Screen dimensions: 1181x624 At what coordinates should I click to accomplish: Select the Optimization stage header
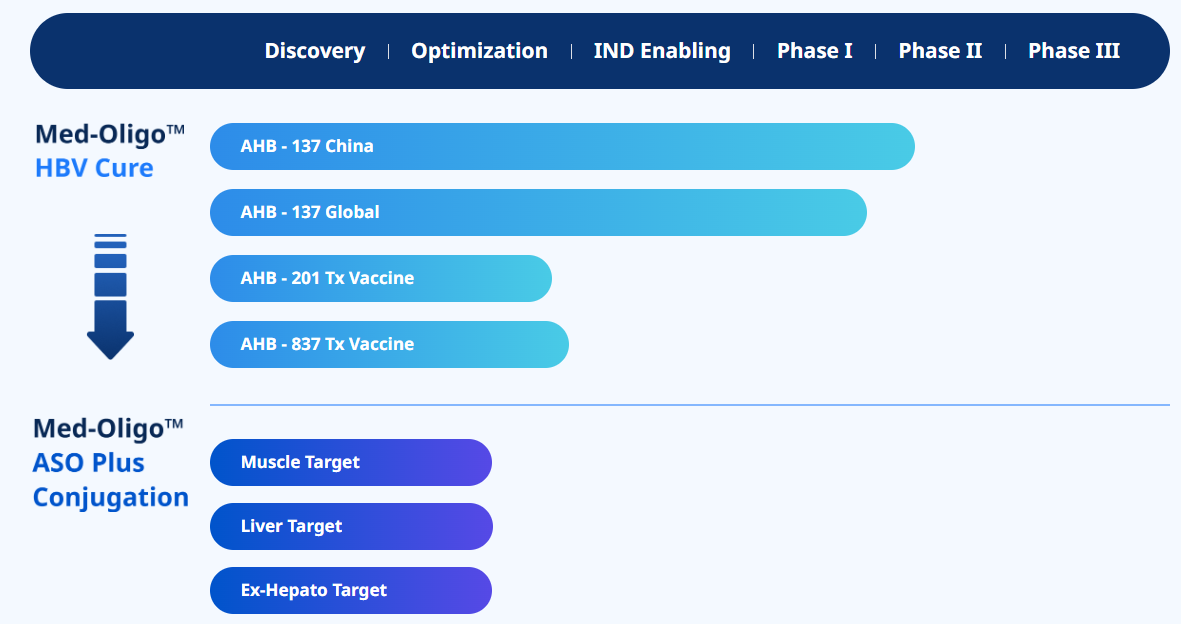479,51
